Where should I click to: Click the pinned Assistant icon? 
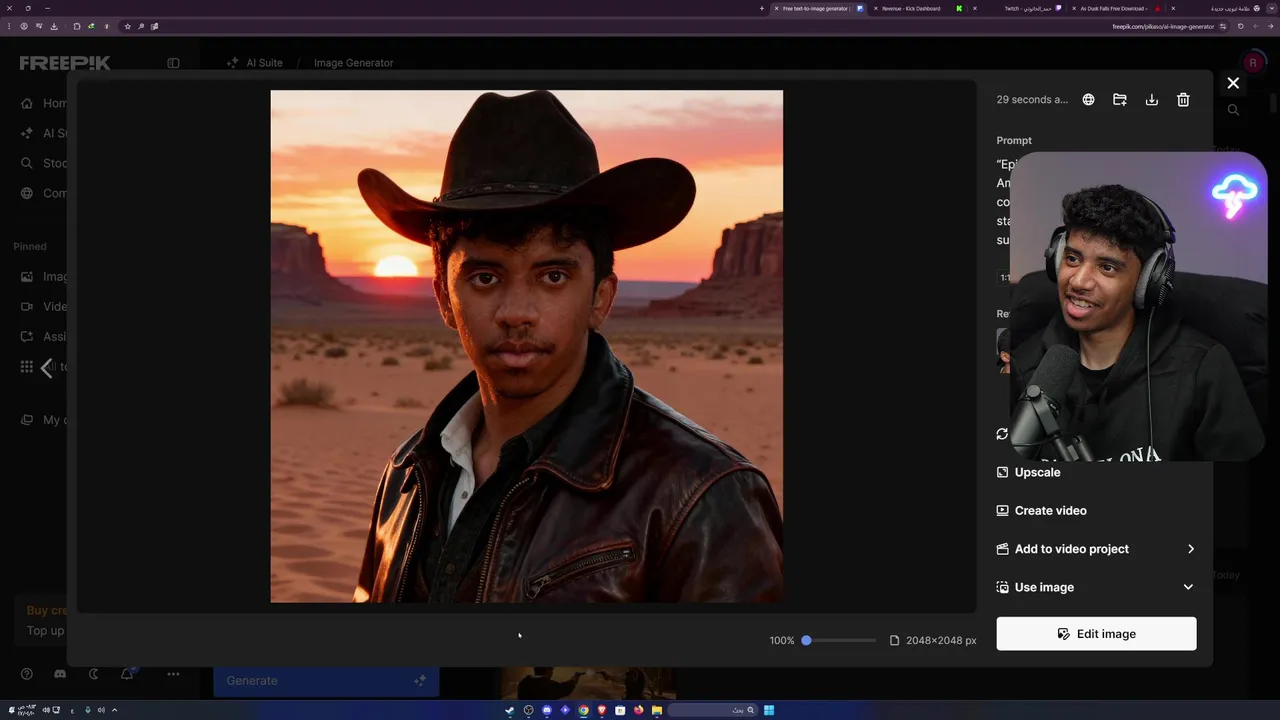coord(27,336)
